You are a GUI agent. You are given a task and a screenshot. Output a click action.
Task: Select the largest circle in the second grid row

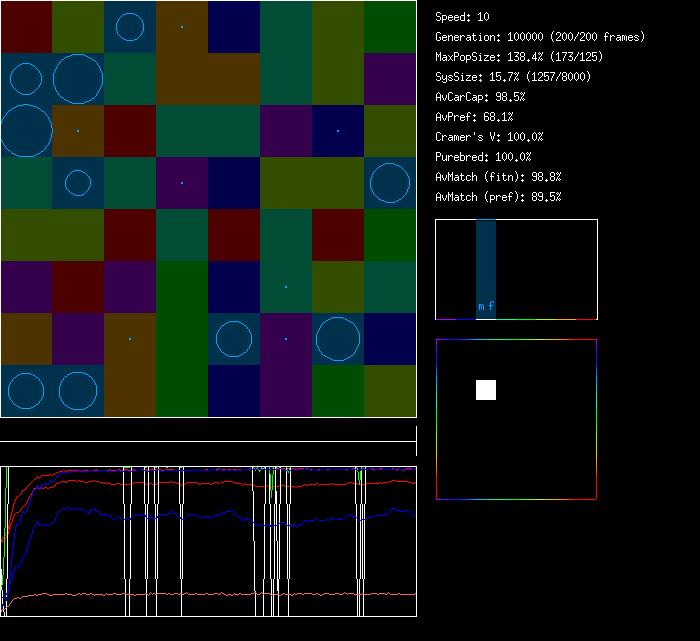(x=78, y=79)
